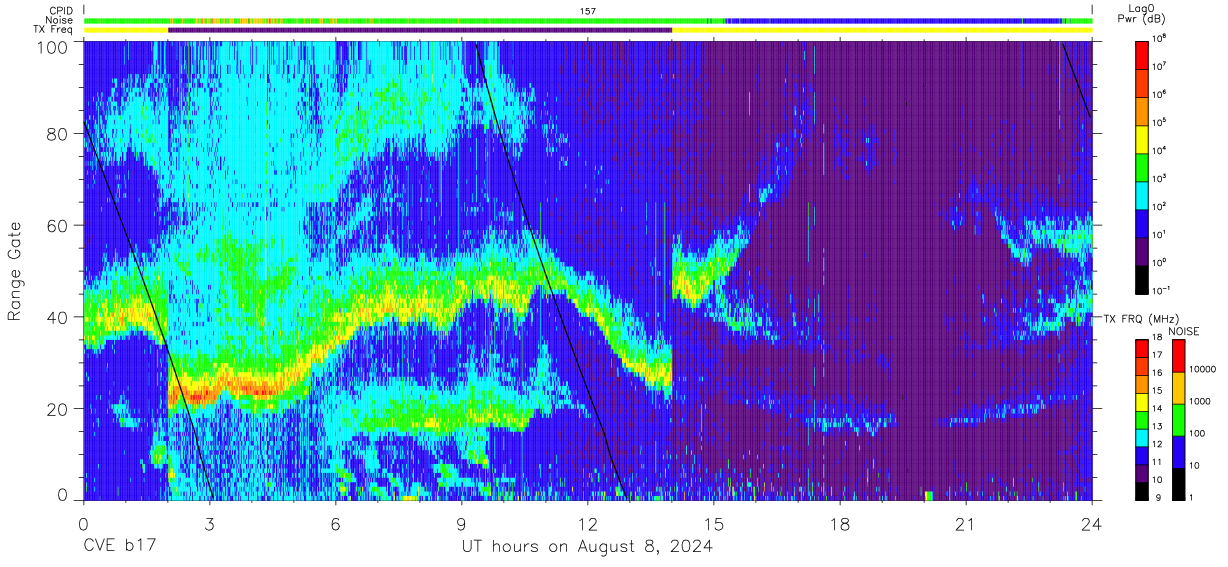Image resolution: width=1228 pixels, height=567 pixels.
Task: Select the purple segment of TX Freq bar
Action: point(420,30)
